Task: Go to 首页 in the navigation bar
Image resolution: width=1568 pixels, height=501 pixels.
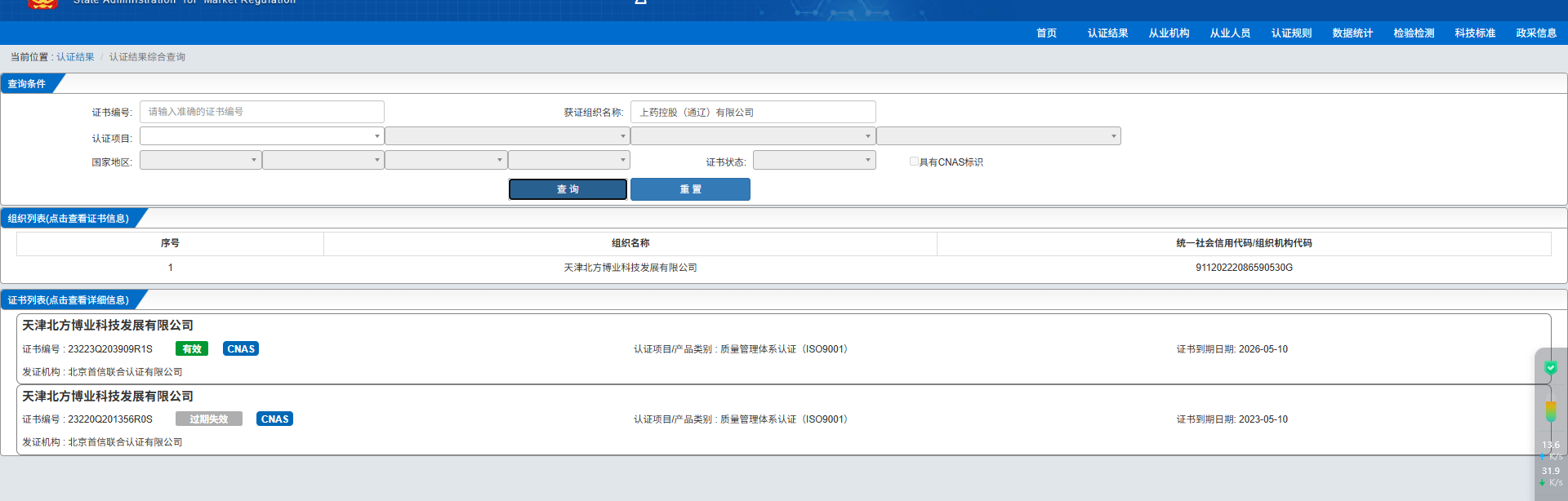Action: coord(1046,33)
